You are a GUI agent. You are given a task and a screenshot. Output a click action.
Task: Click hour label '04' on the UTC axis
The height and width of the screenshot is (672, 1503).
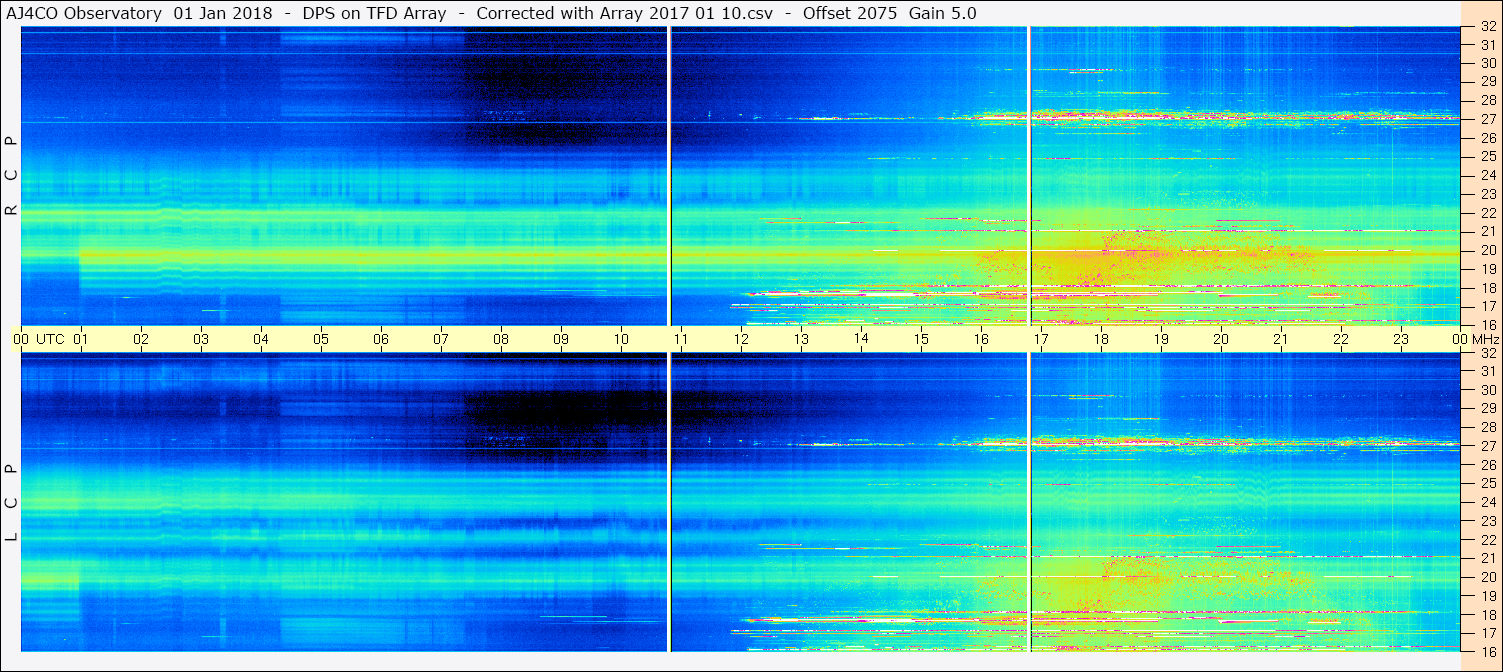click(x=261, y=339)
